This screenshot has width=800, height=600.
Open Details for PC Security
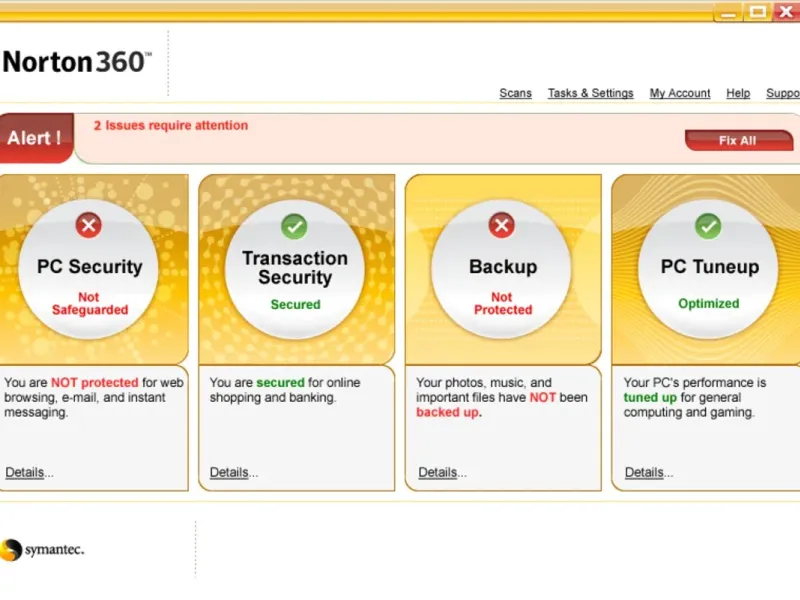[x=29, y=472]
